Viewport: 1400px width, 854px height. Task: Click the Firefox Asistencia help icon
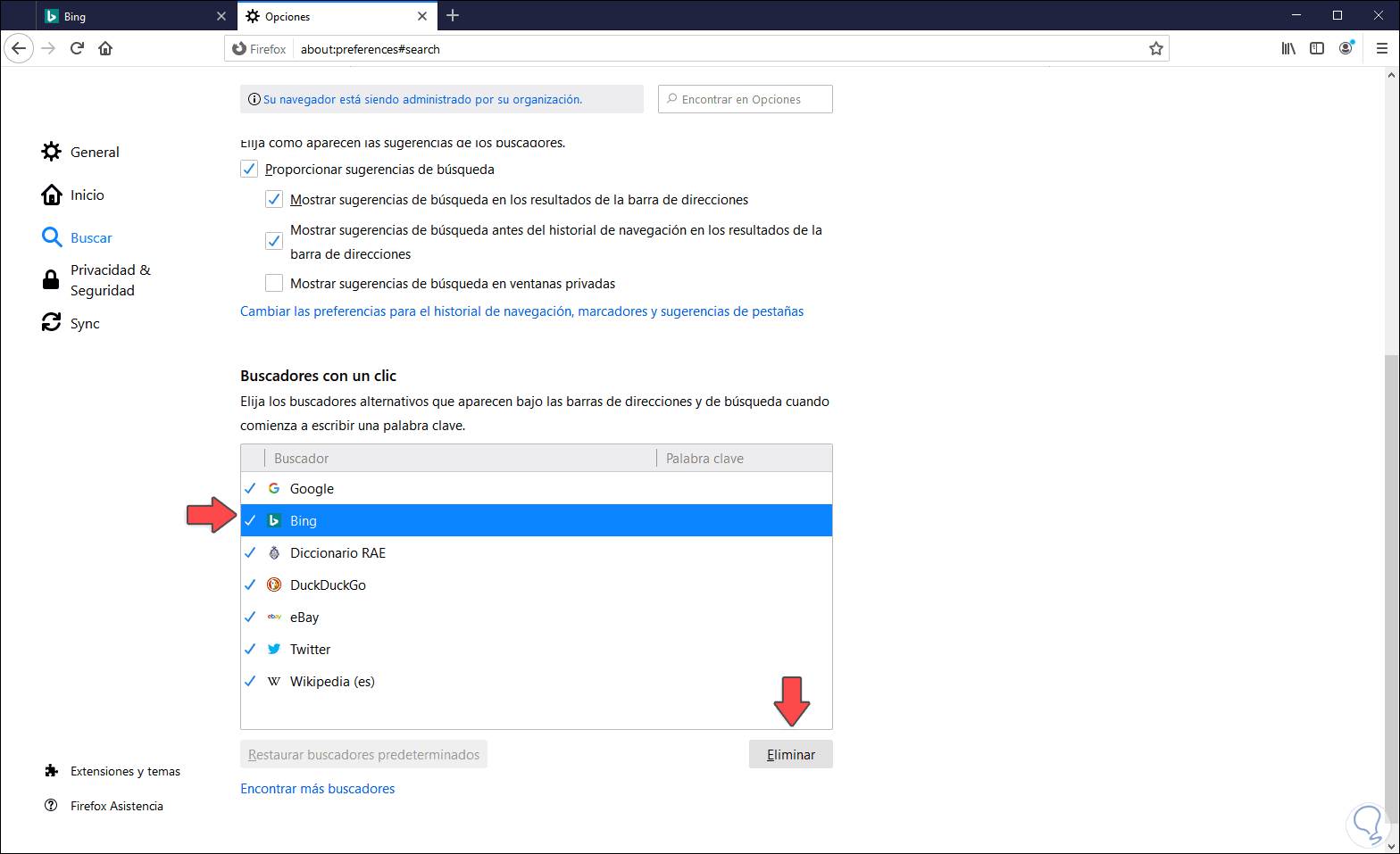(x=51, y=805)
